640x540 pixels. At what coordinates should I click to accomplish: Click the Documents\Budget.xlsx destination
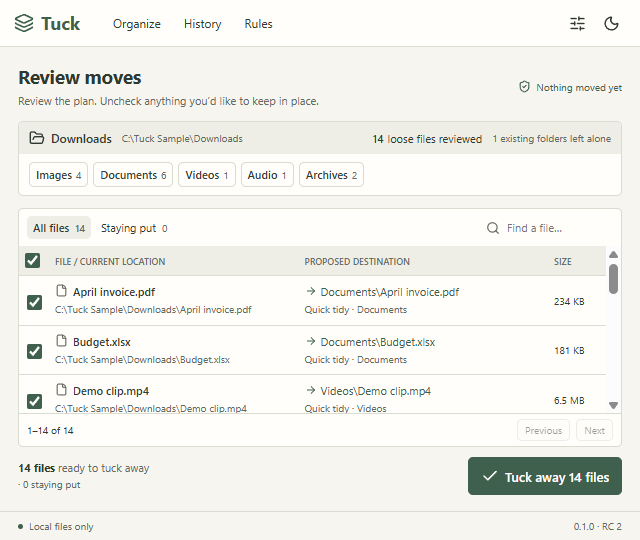coord(378,342)
